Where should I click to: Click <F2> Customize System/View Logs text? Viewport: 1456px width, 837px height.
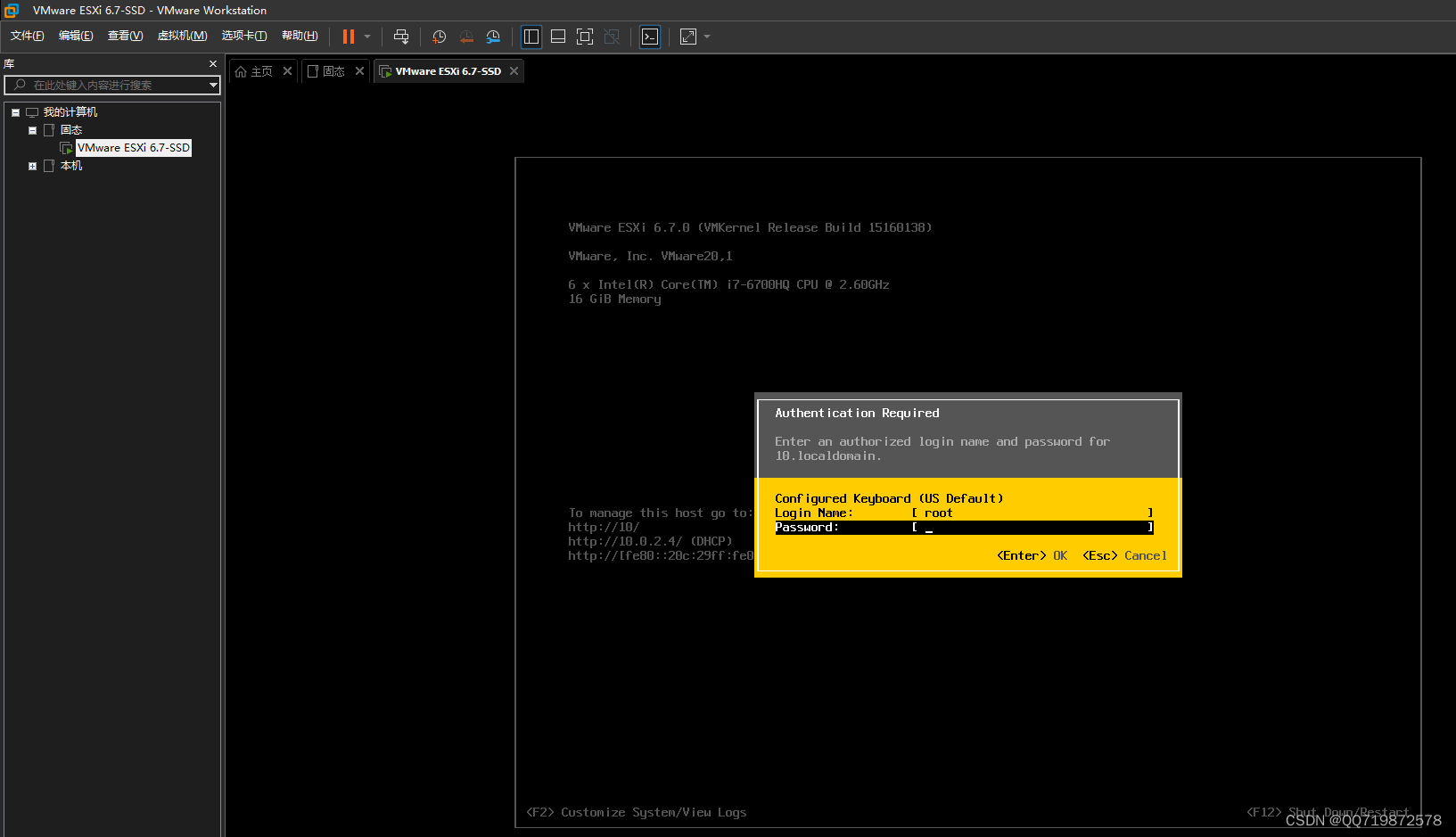[637, 812]
